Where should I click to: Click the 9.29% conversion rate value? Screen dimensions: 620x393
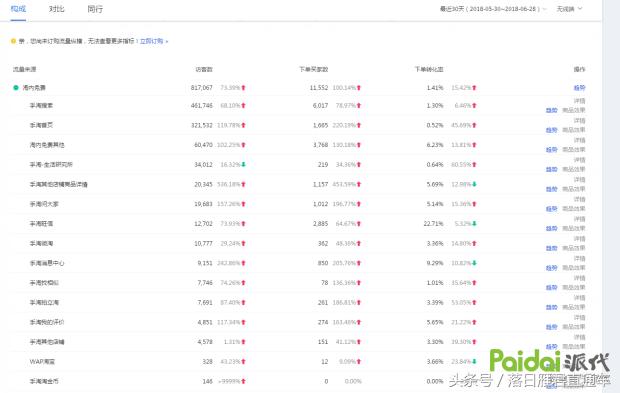click(x=435, y=263)
